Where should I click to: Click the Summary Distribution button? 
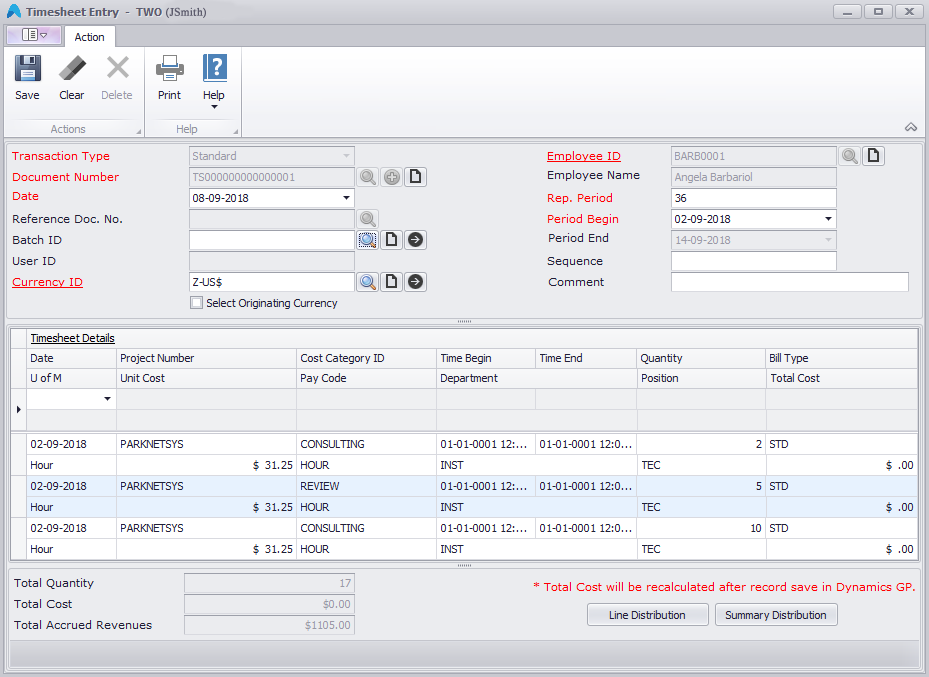click(776, 615)
